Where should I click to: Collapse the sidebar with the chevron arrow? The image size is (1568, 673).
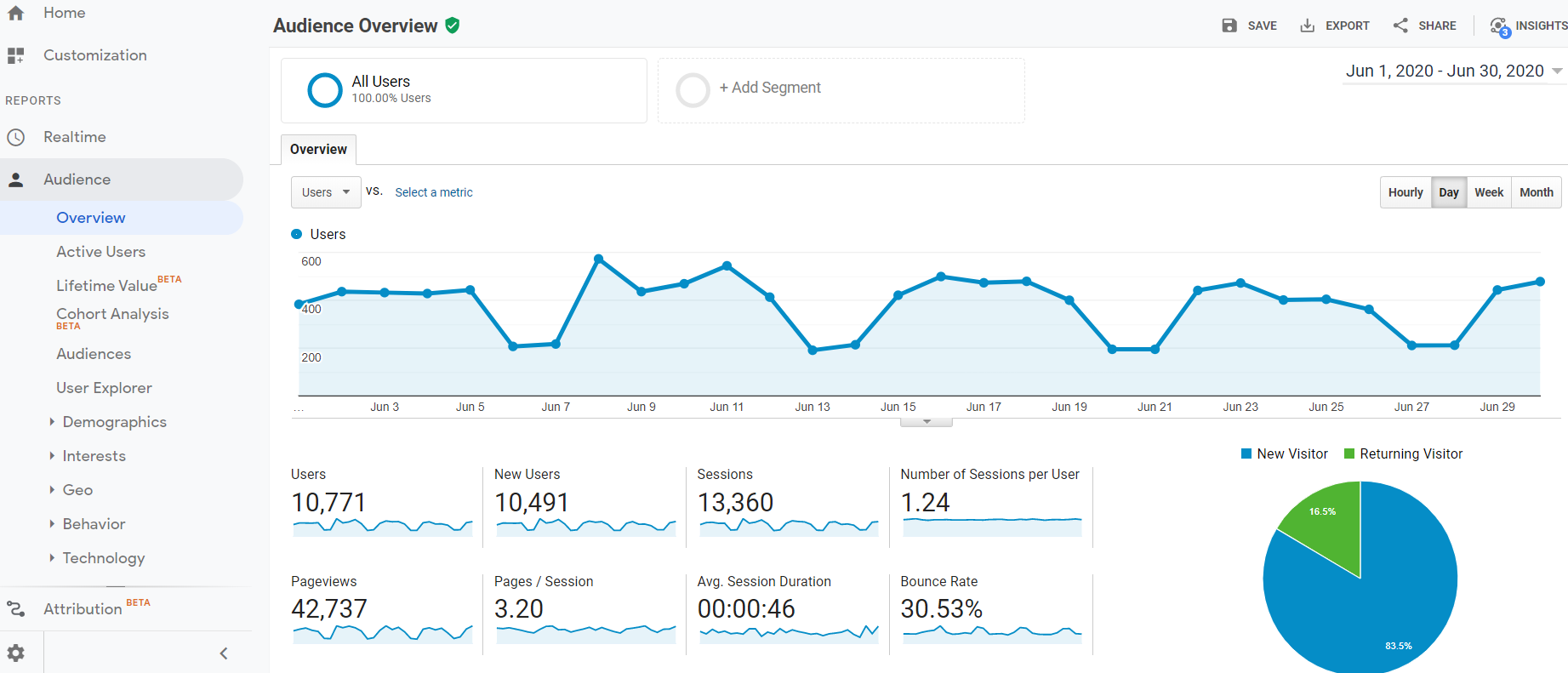[224, 653]
